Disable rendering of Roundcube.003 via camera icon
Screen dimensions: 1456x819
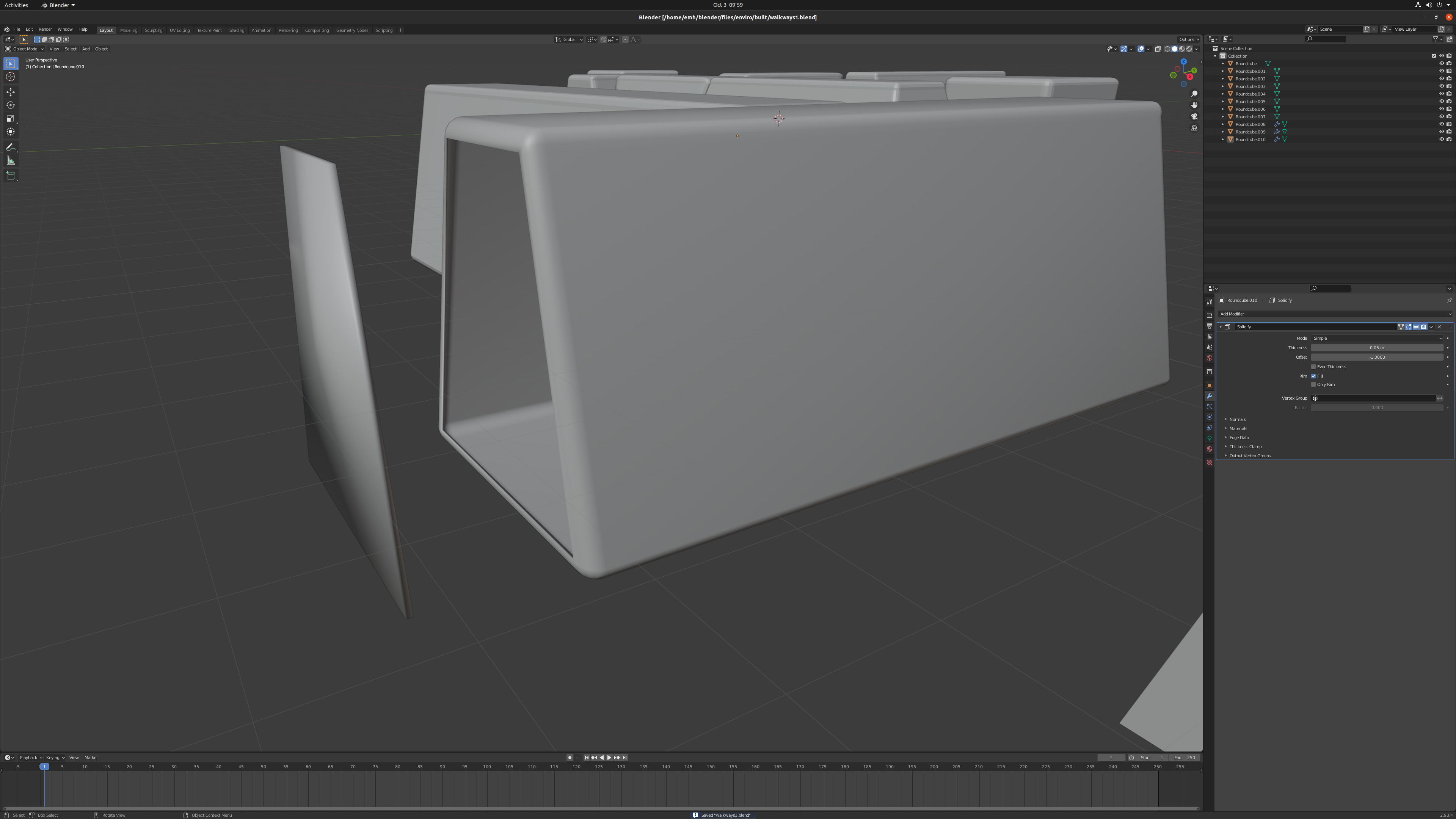coord(1449,86)
